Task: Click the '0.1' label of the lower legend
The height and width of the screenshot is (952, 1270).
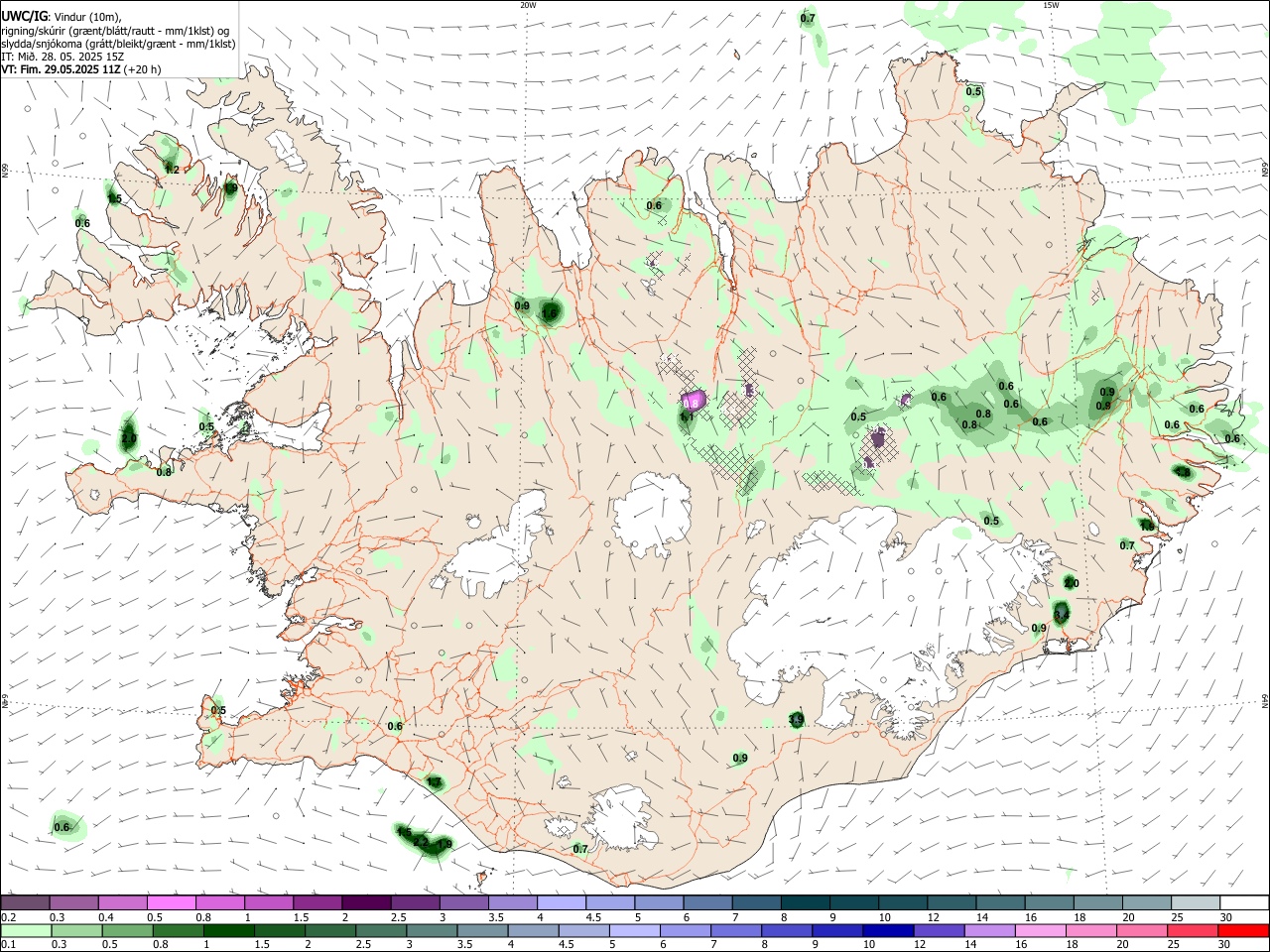Action: point(8,945)
